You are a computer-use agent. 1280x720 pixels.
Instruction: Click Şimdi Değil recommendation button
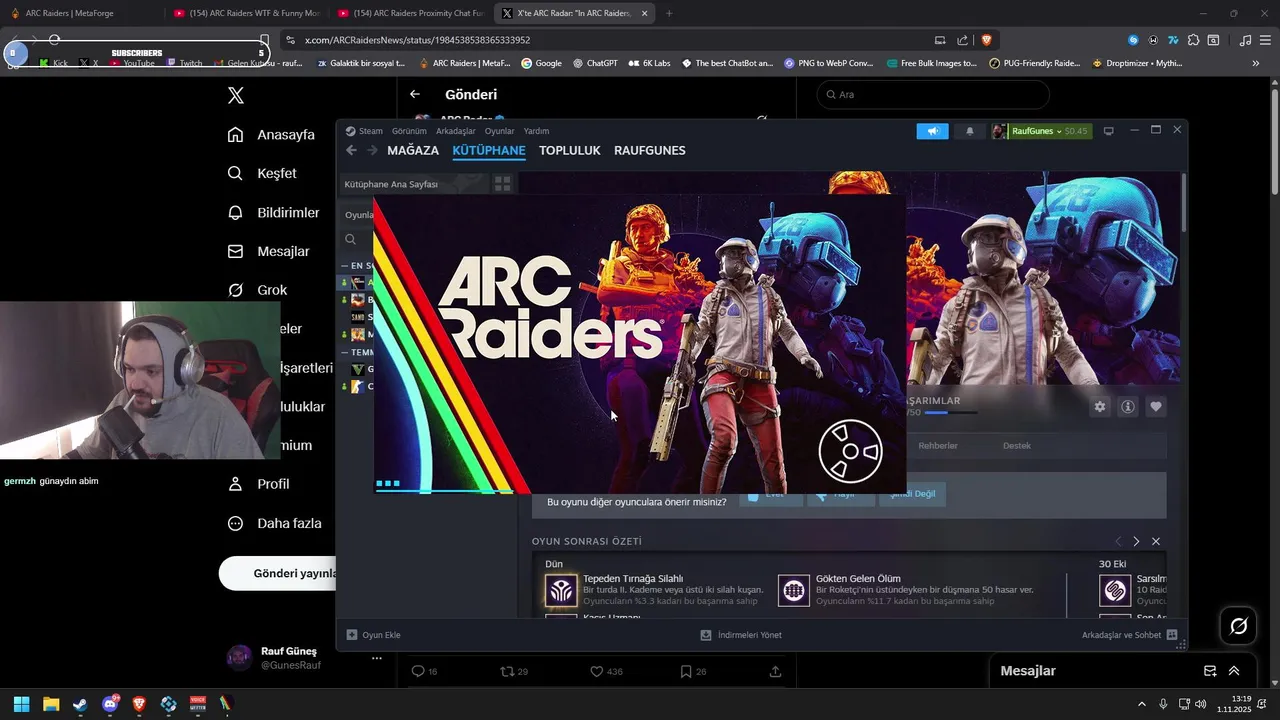coord(912,494)
